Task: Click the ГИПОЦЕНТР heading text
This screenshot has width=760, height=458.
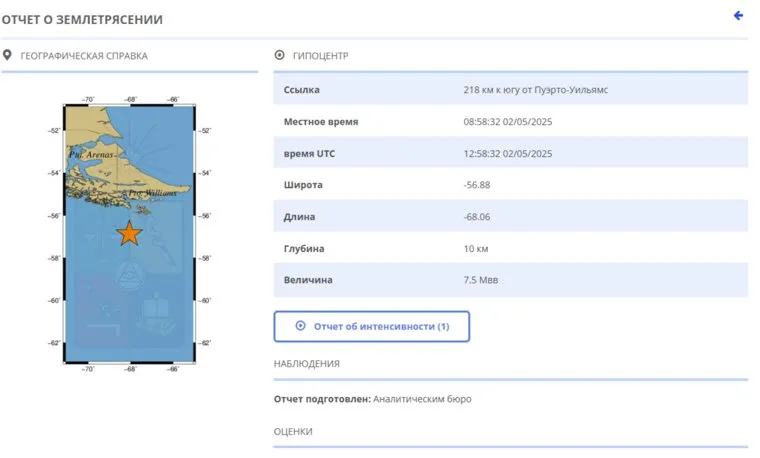Action: [321, 56]
